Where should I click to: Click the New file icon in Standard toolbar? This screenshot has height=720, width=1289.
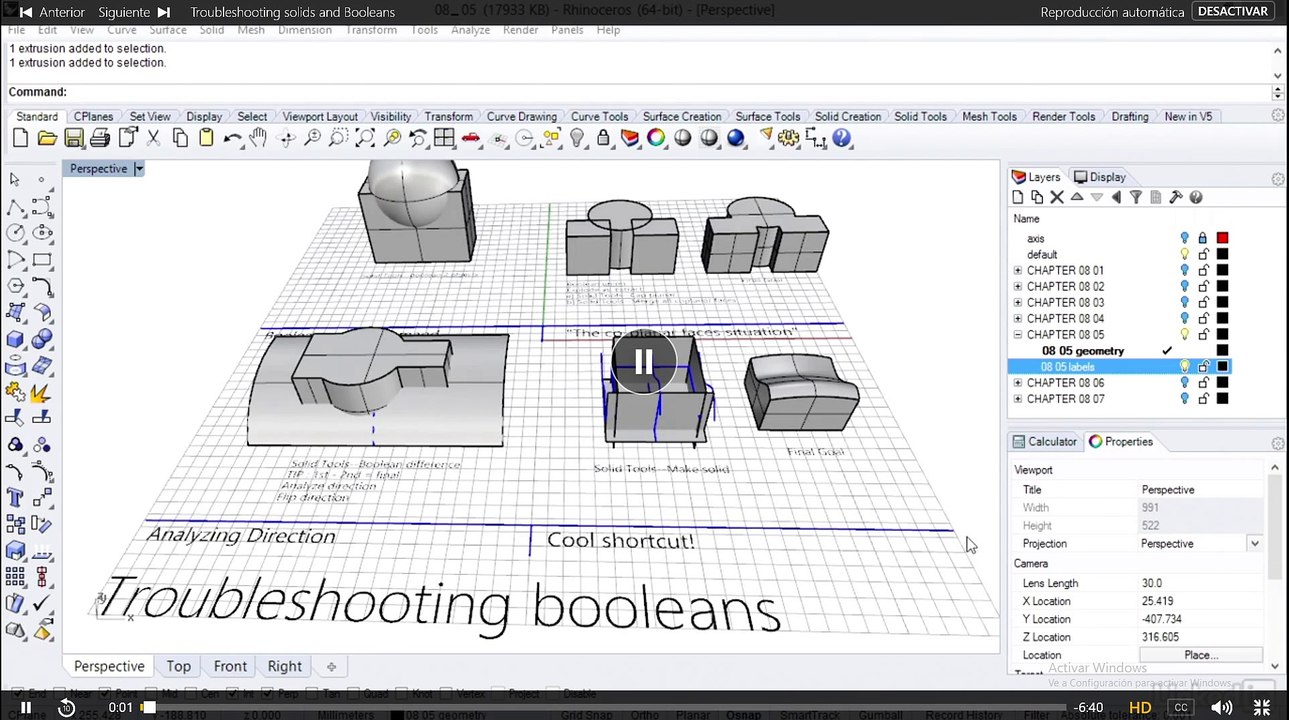[x=20, y=138]
